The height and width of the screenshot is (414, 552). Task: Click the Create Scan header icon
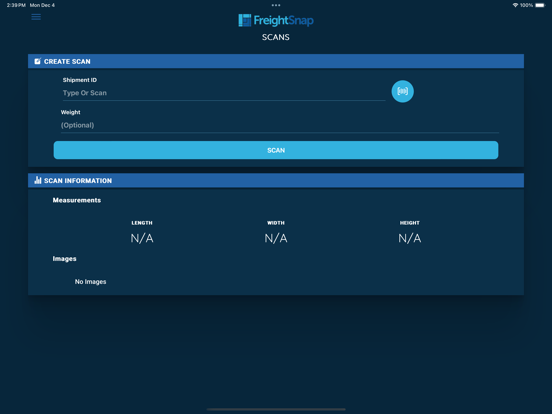click(x=37, y=61)
